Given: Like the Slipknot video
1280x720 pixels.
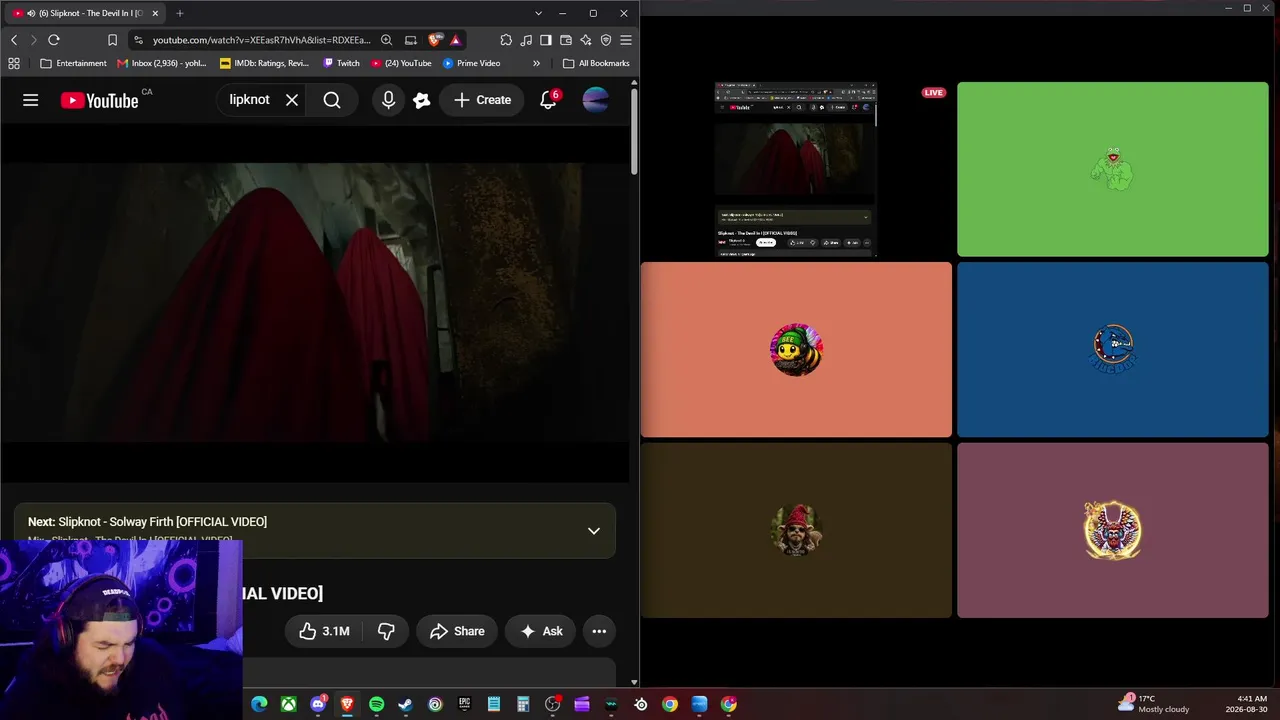Looking at the screenshot, I should click(325, 631).
